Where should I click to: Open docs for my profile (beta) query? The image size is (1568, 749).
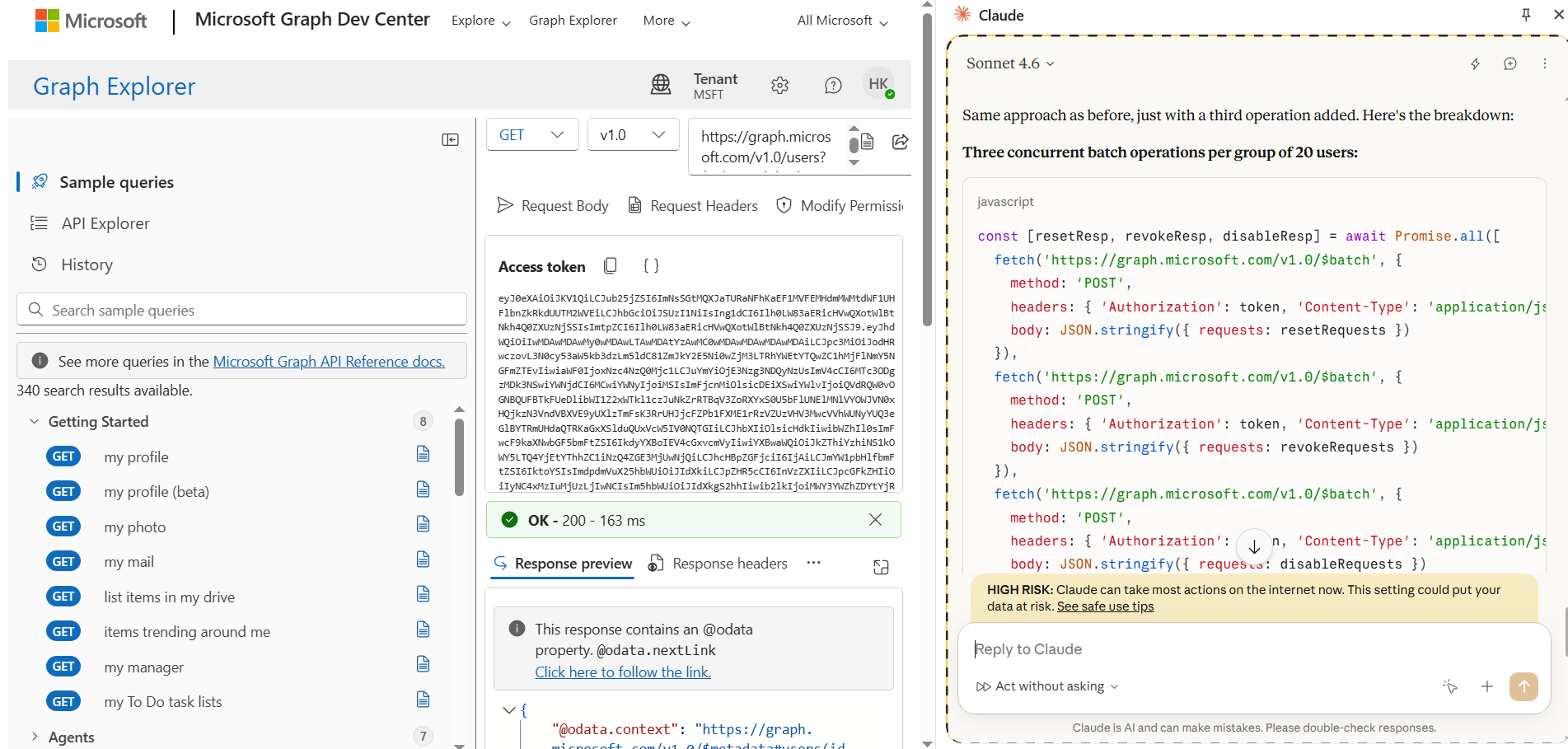(x=423, y=489)
